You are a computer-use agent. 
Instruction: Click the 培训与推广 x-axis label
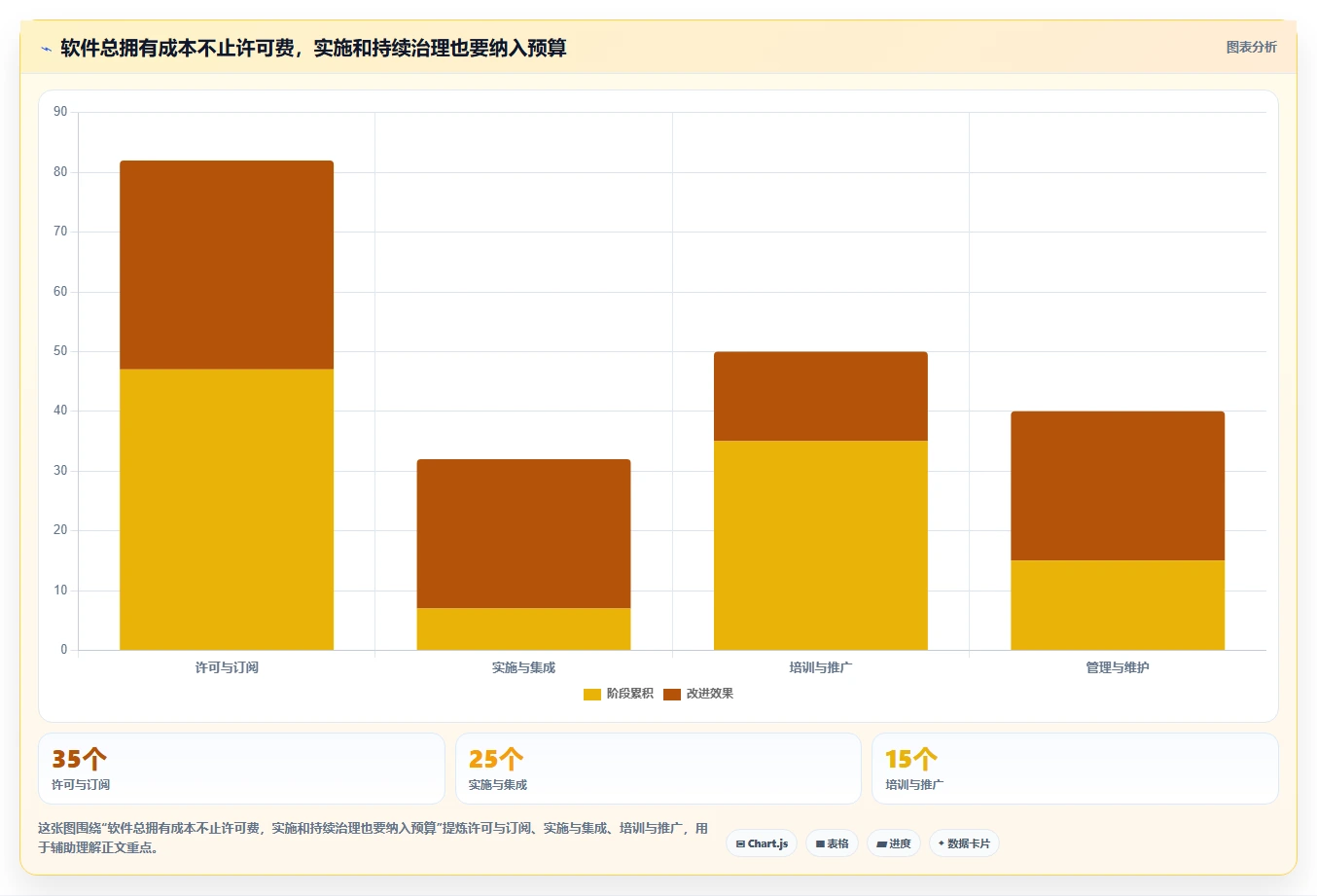pyautogui.click(x=821, y=667)
